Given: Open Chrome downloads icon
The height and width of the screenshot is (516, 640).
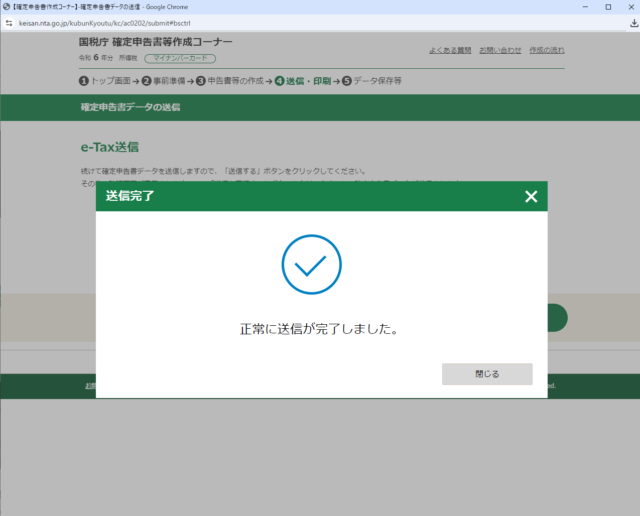Looking at the screenshot, I should [x=632, y=22].
